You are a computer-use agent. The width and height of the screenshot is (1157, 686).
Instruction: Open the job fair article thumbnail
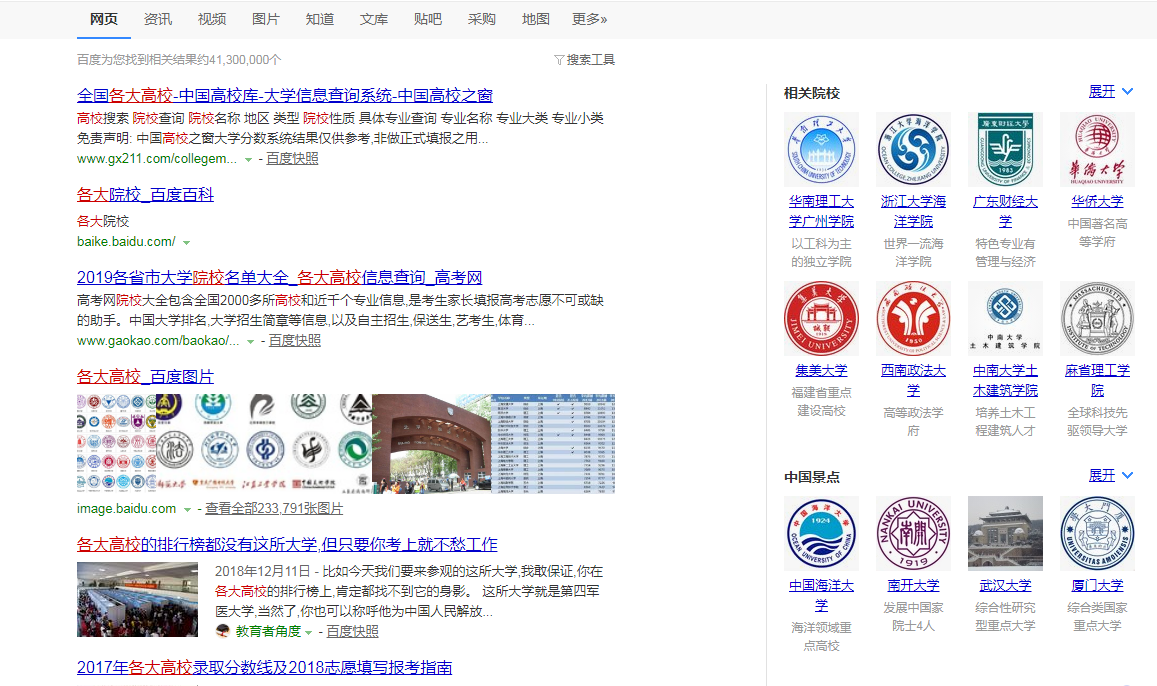(137, 600)
